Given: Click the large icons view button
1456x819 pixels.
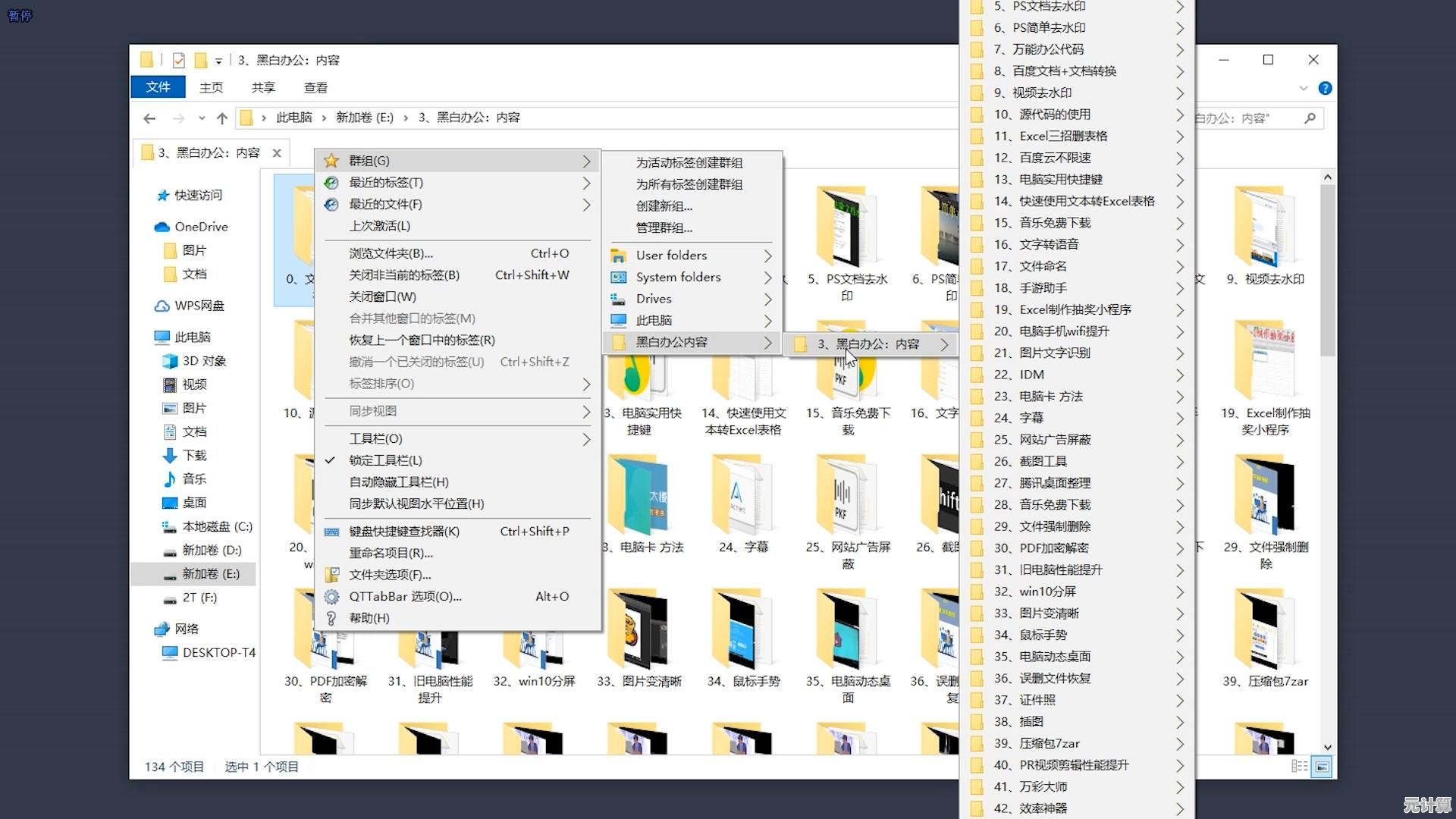Looking at the screenshot, I should coord(1322,767).
